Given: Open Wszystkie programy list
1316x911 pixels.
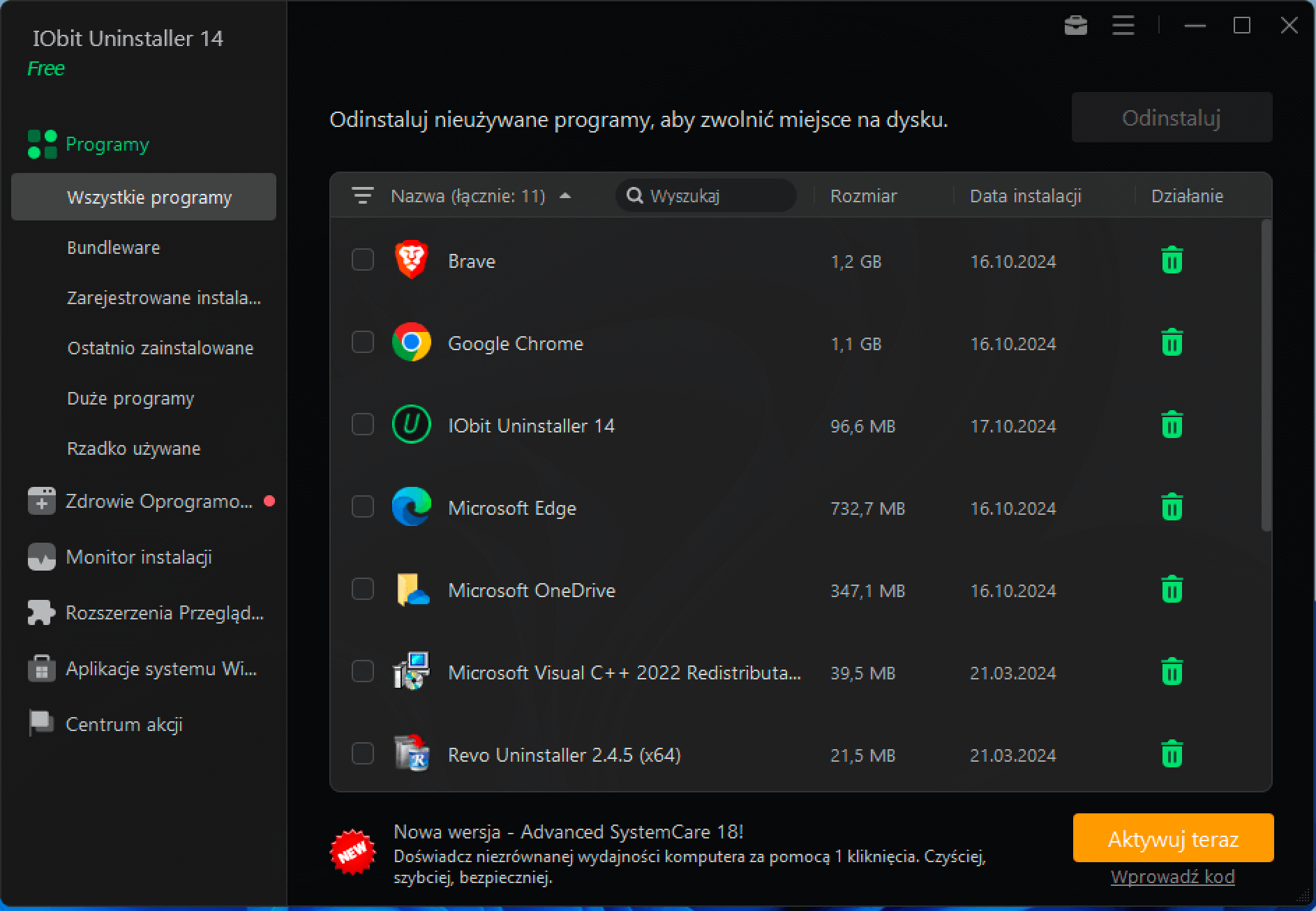Looking at the screenshot, I should point(144,197).
